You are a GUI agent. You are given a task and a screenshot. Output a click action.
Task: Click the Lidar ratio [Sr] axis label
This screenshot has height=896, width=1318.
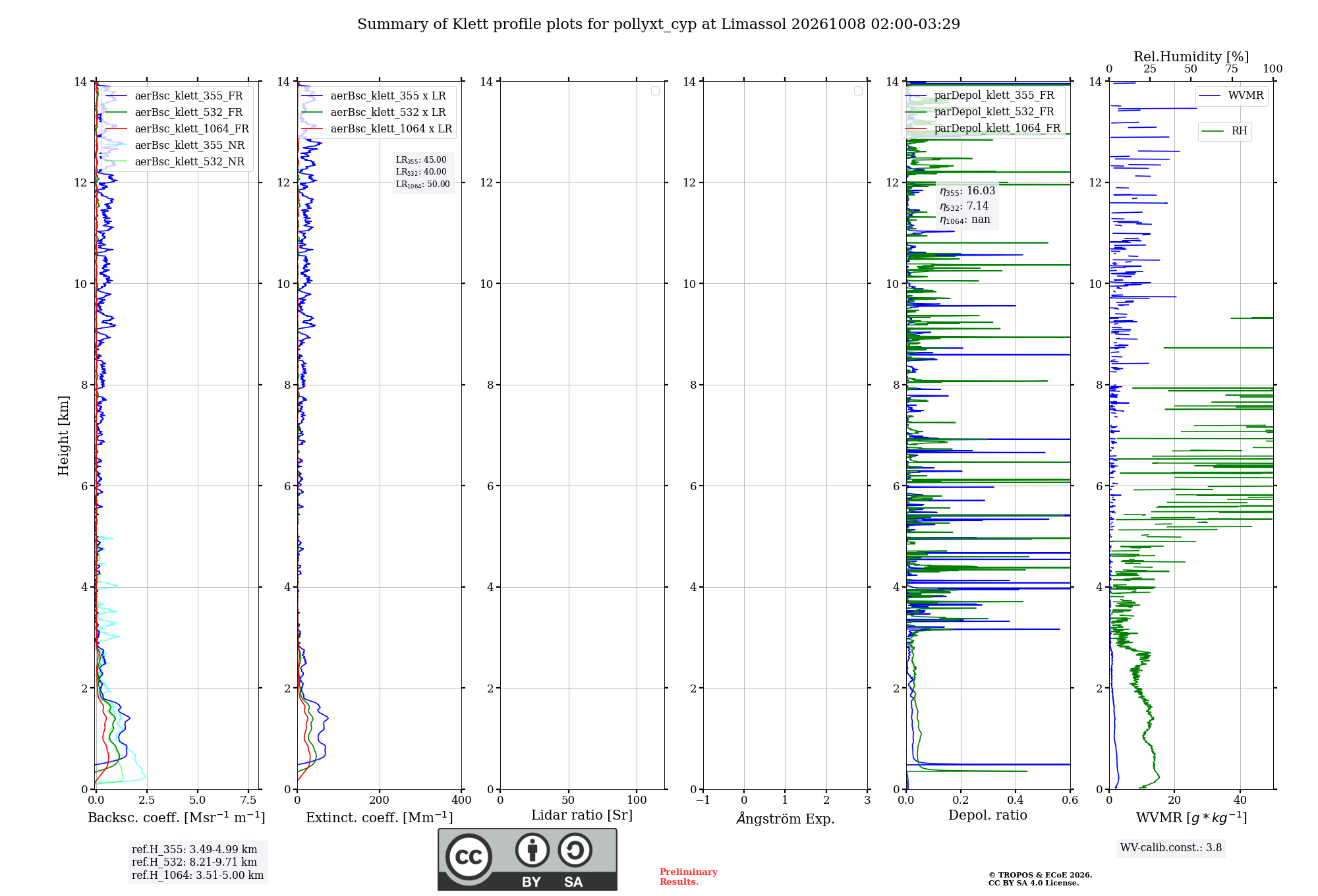point(582,816)
